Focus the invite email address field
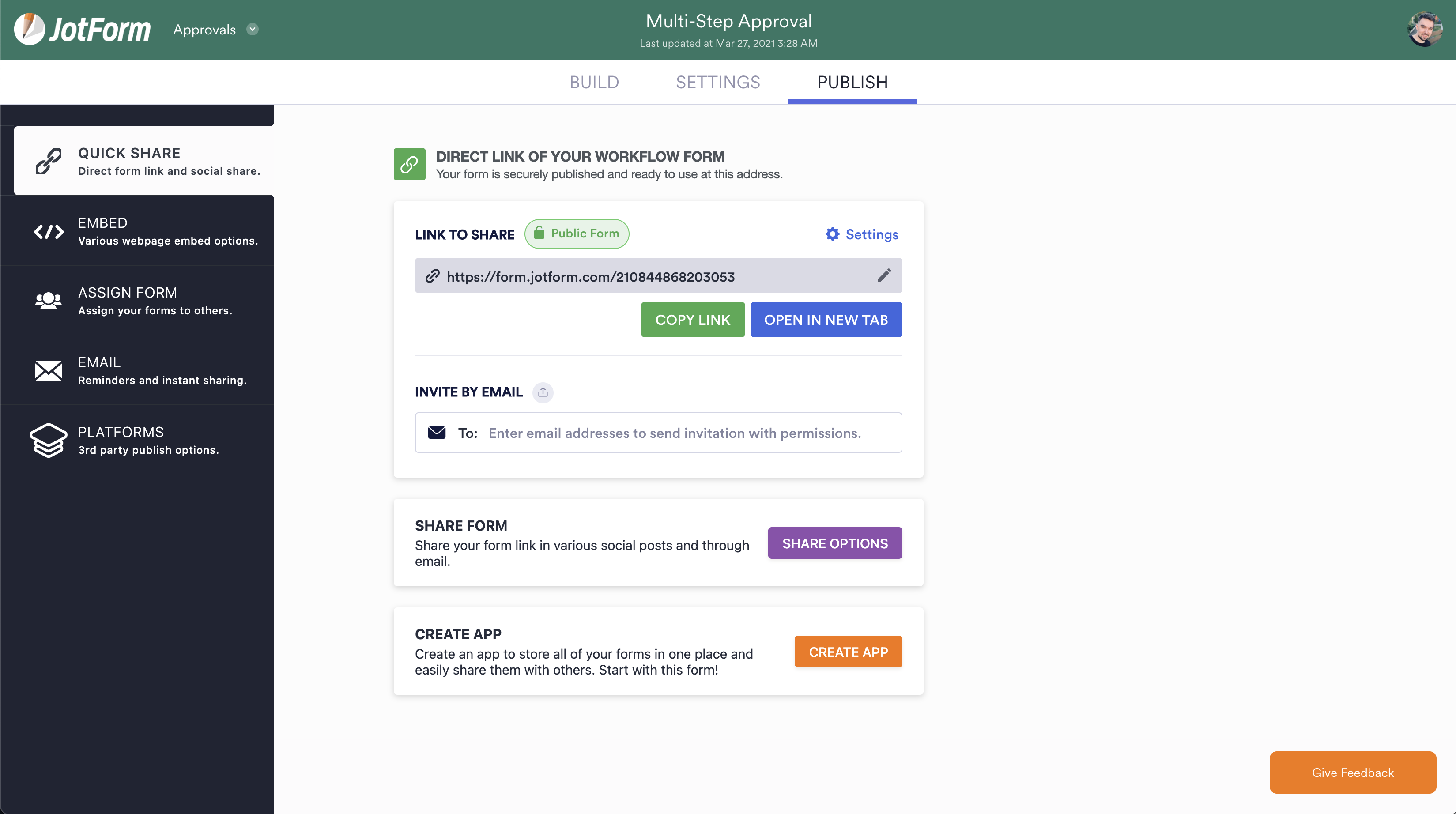 pos(658,433)
